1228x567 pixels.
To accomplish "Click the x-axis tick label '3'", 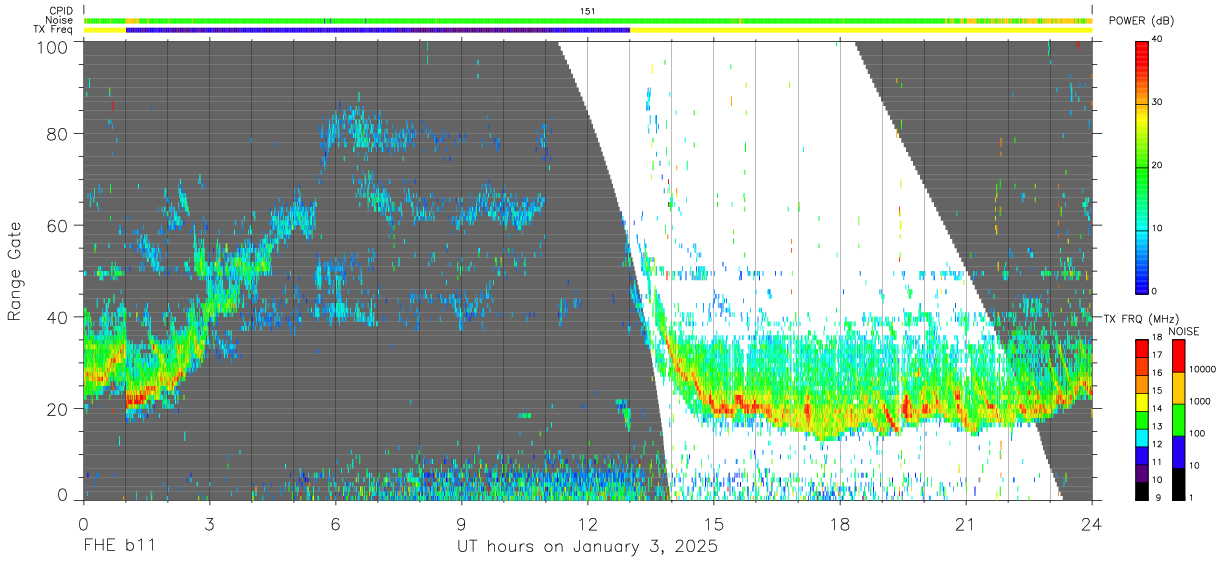I will coord(209,524).
